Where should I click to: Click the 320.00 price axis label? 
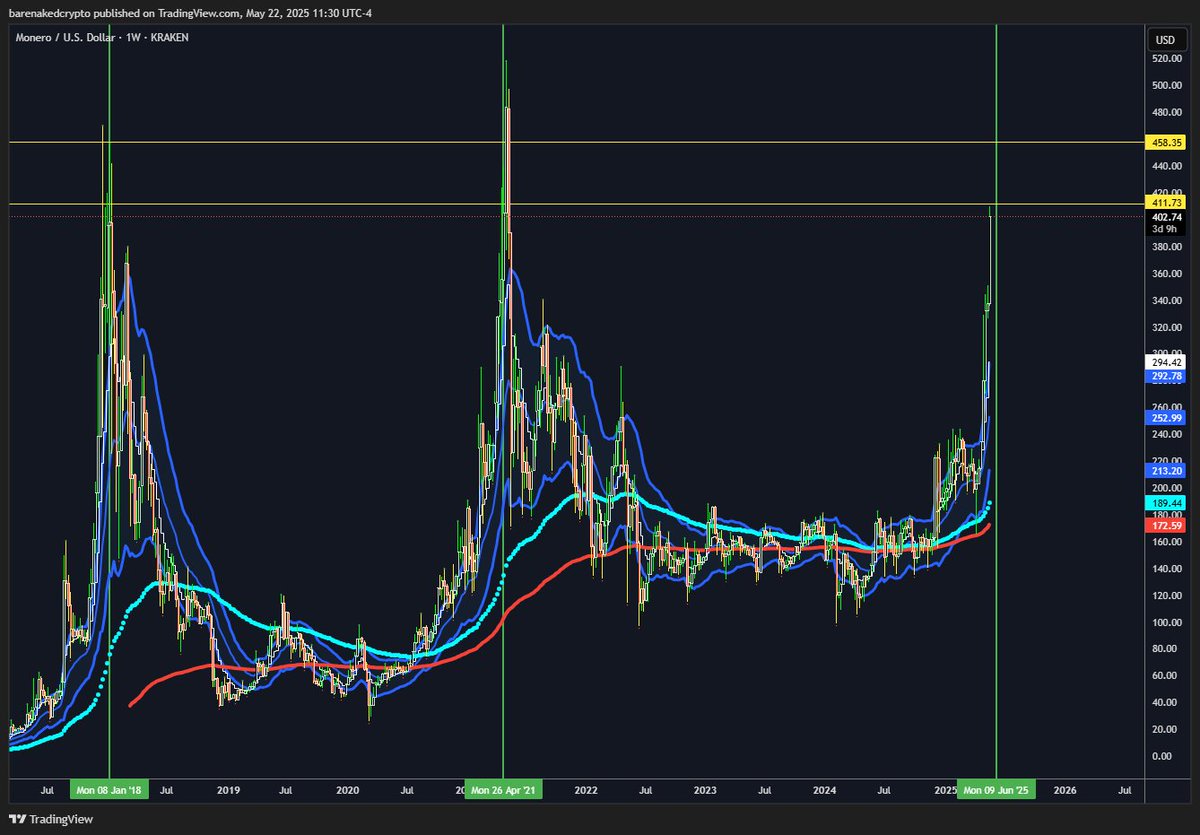tap(1167, 327)
